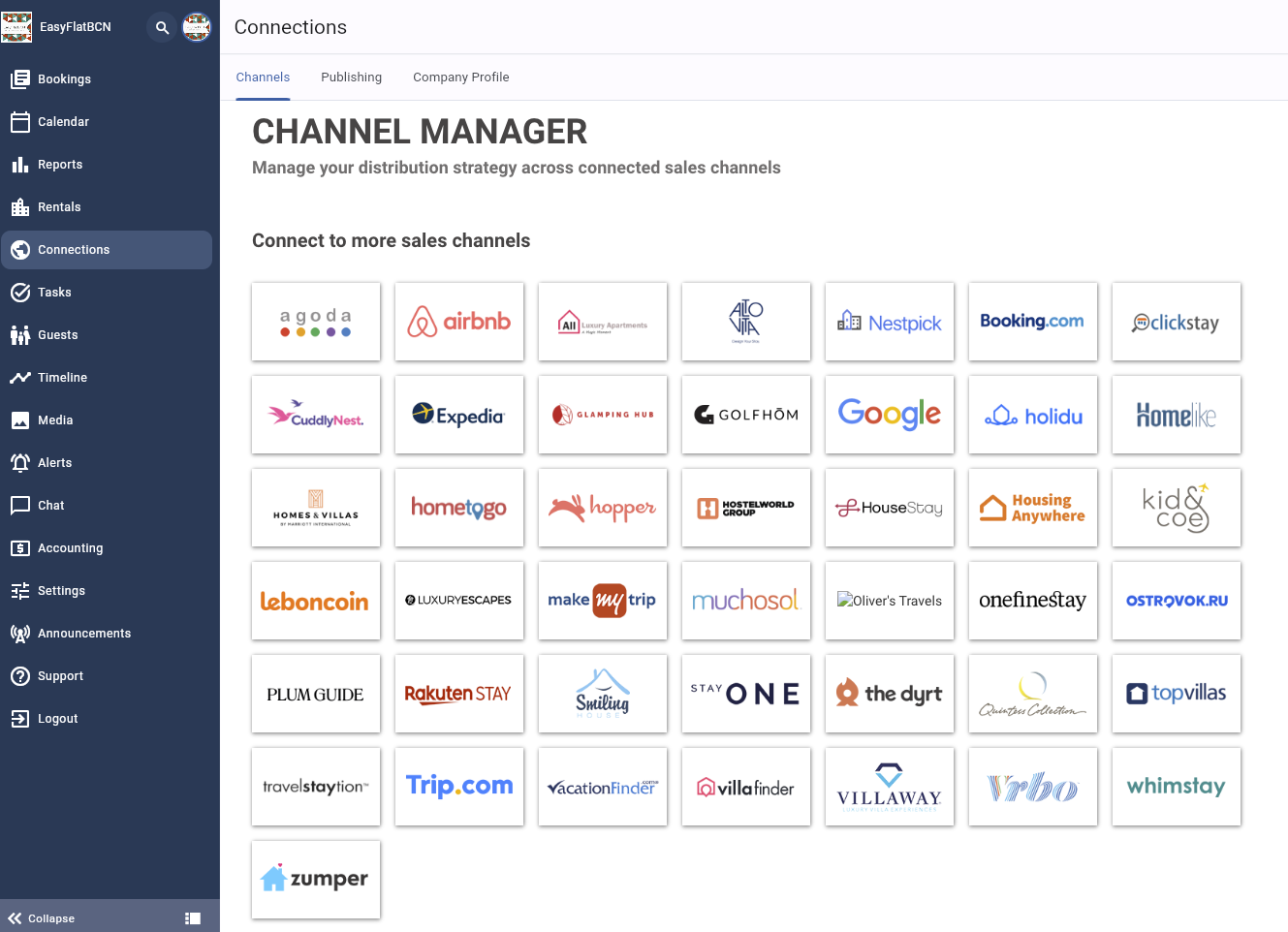Open the Hostelworld Group card
Image resolution: width=1288 pixels, height=932 pixels.
point(746,508)
